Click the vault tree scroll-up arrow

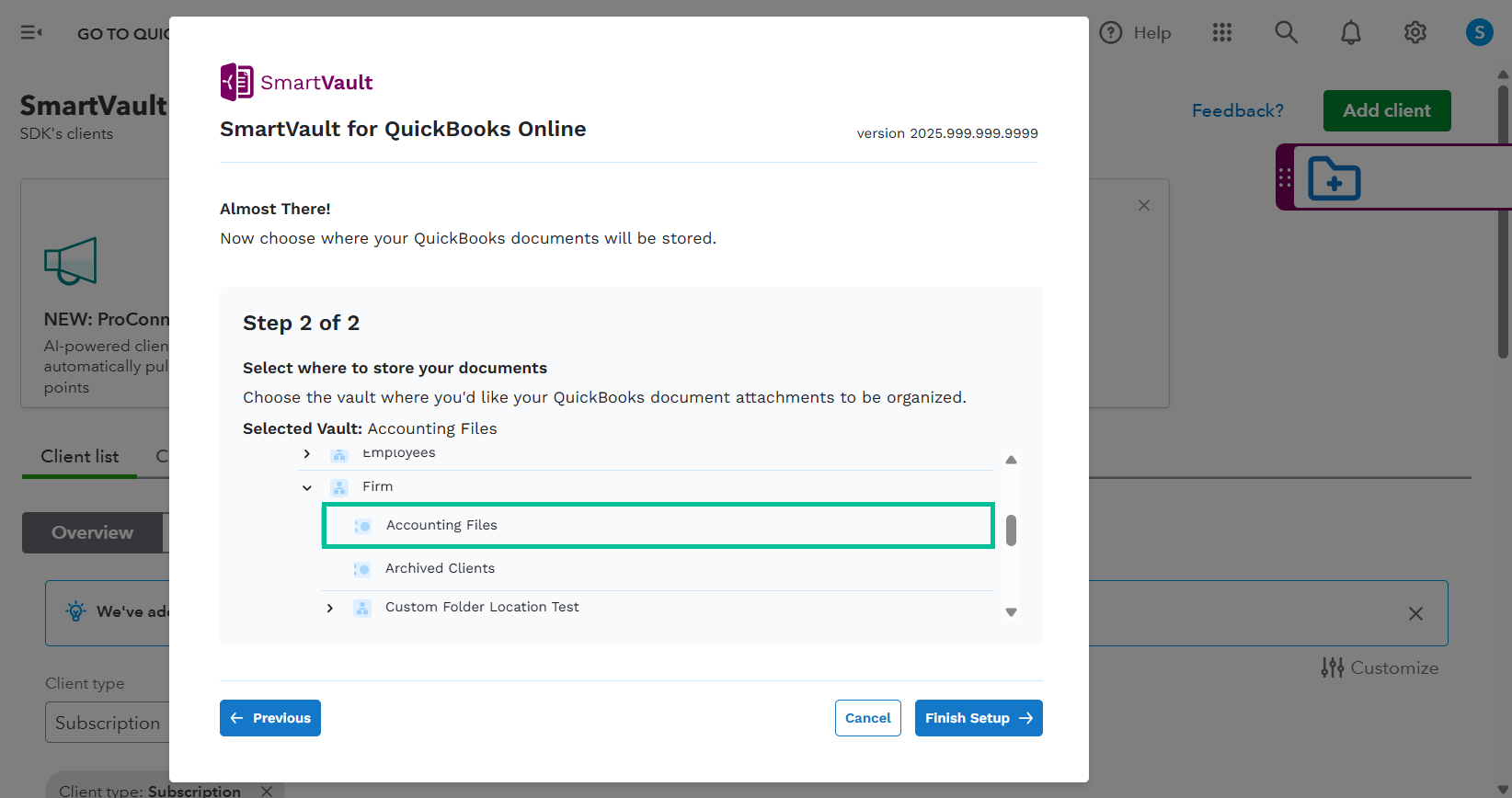[1011, 460]
